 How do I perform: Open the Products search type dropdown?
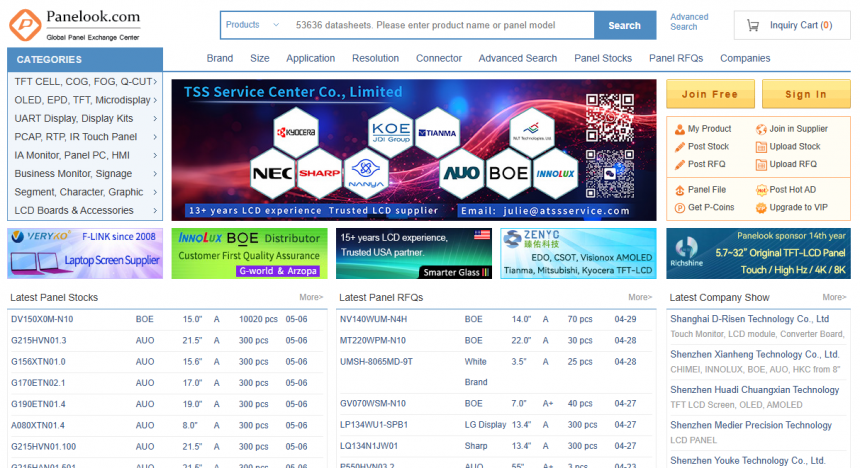tap(252, 25)
